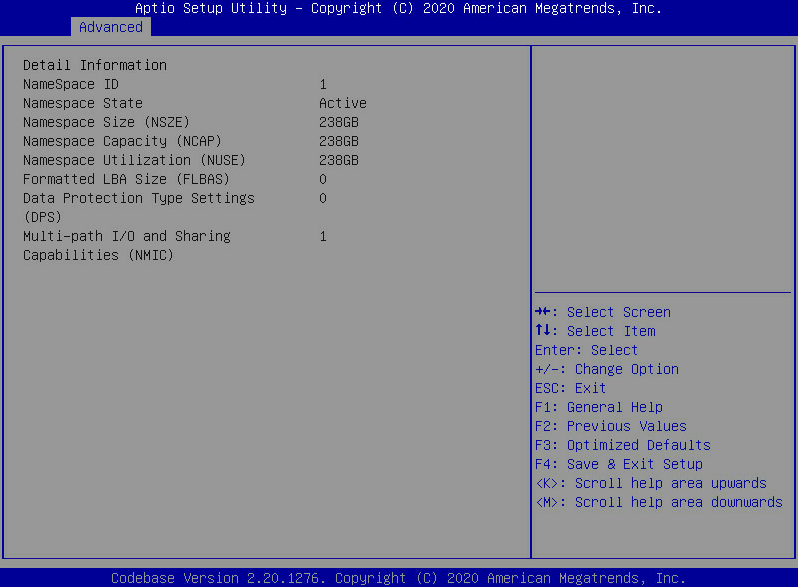
Task: Click the ESC: Exit help line
Action: pyautogui.click(x=571, y=388)
